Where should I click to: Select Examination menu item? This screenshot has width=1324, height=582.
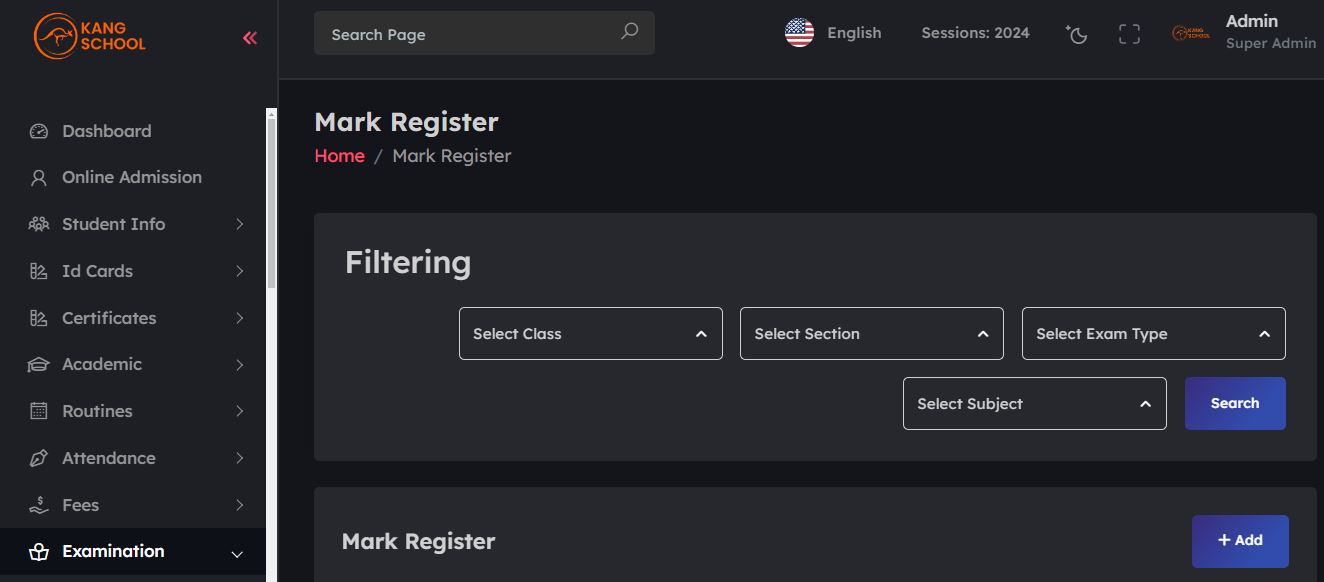click(x=133, y=551)
